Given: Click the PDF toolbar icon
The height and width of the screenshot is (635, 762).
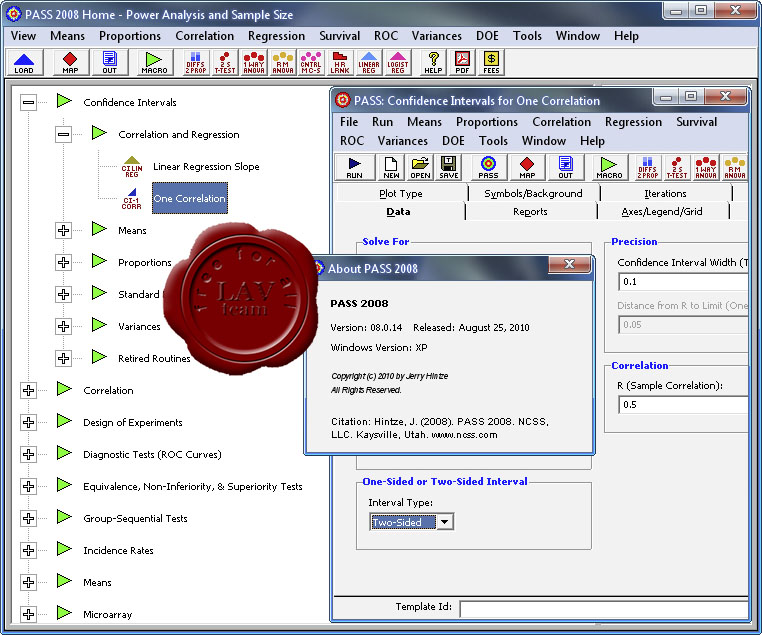Looking at the screenshot, I should tap(462, 63).
